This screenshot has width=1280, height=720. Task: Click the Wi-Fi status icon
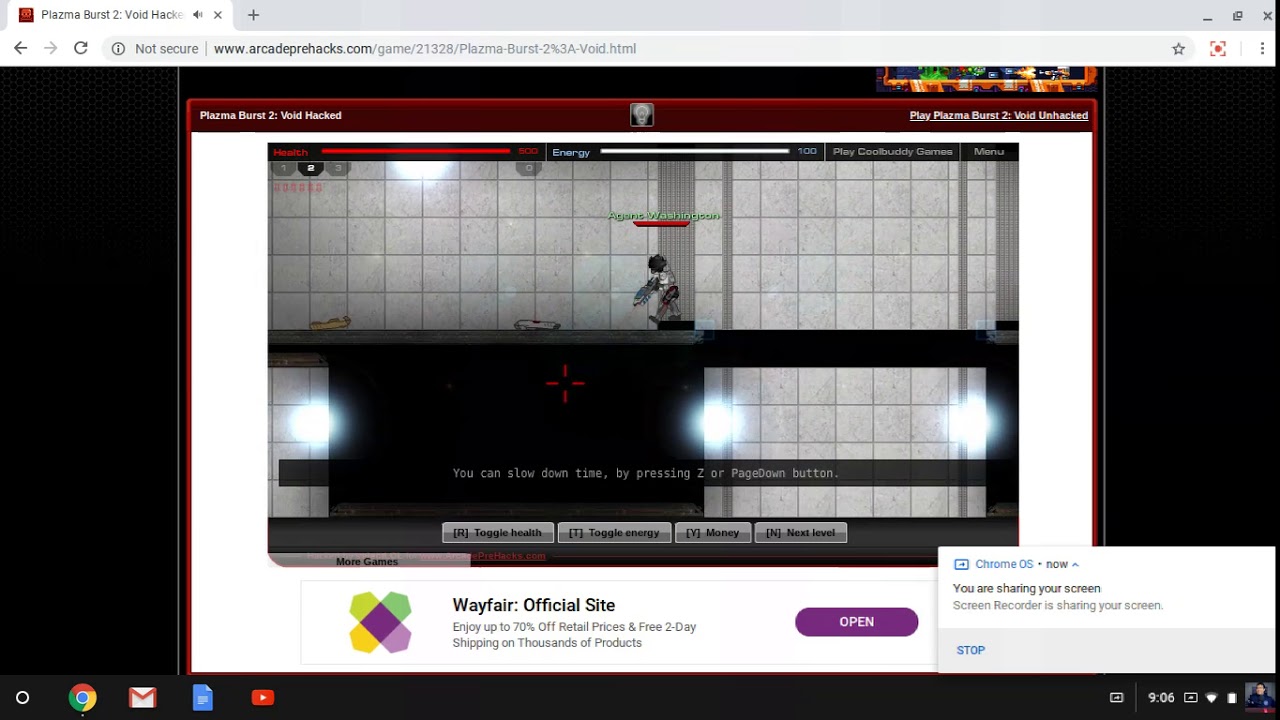coord(1211,697)
